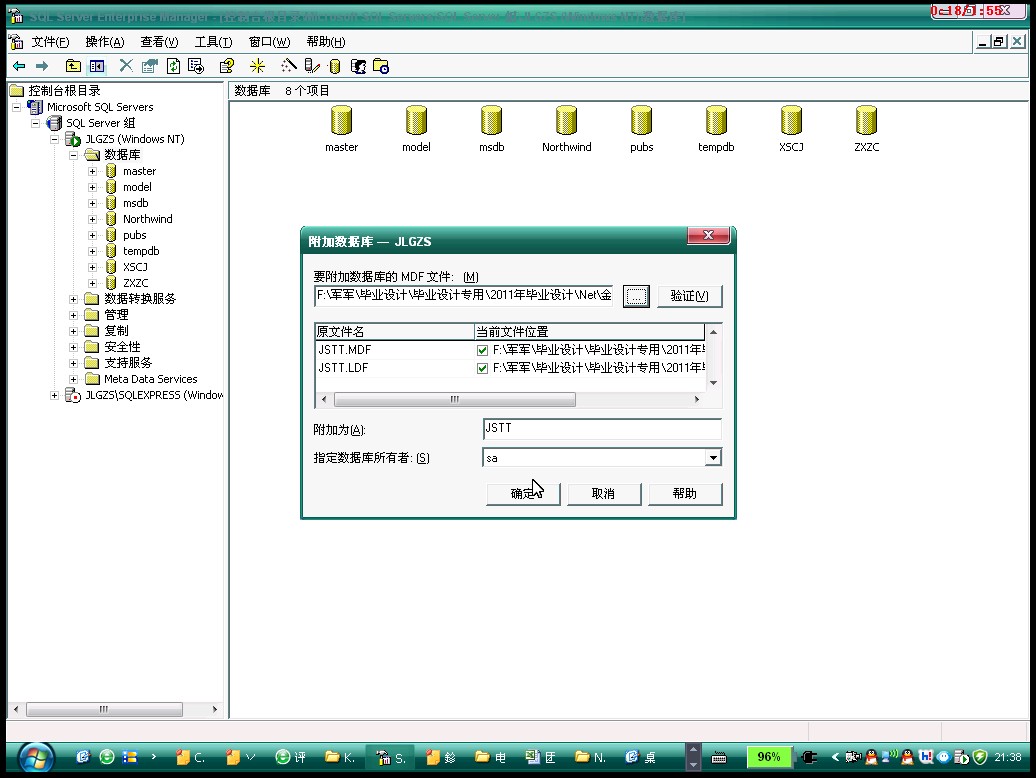
Task: Open the 查看(V) menu
Action: tap(159, 42)
